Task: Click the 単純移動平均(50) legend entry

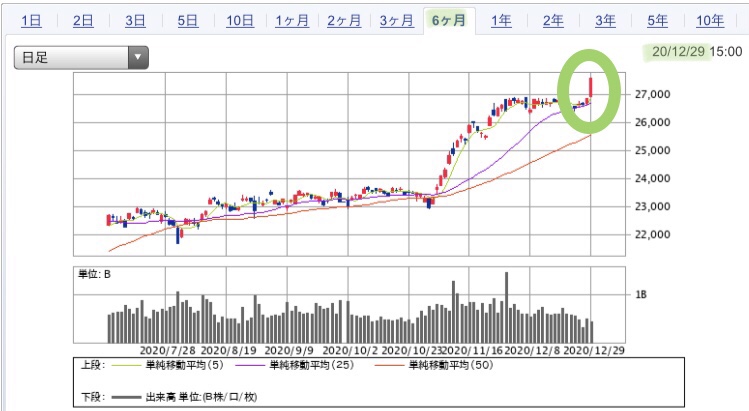Action: (451, 365)
